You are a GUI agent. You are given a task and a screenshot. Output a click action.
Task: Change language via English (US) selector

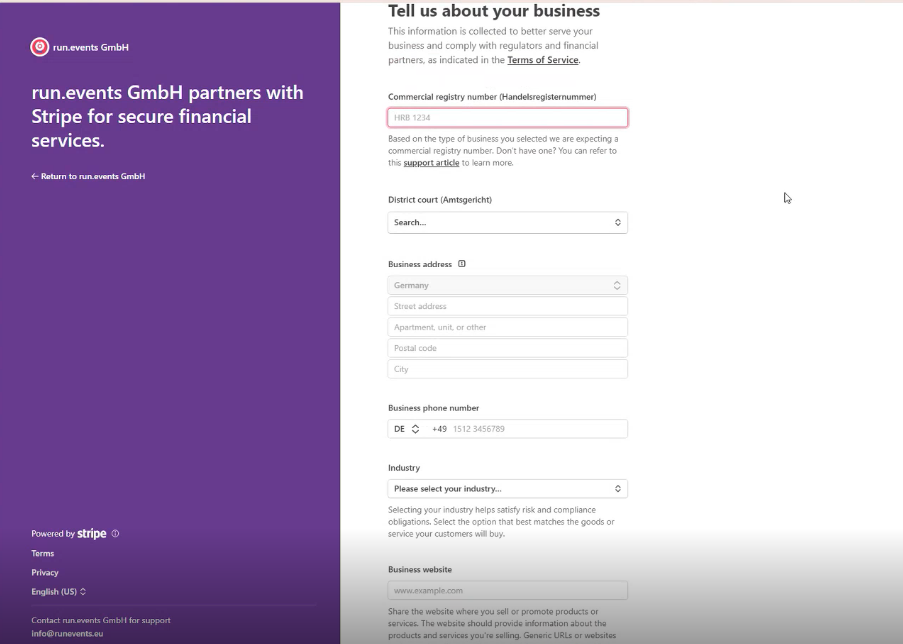59,592
